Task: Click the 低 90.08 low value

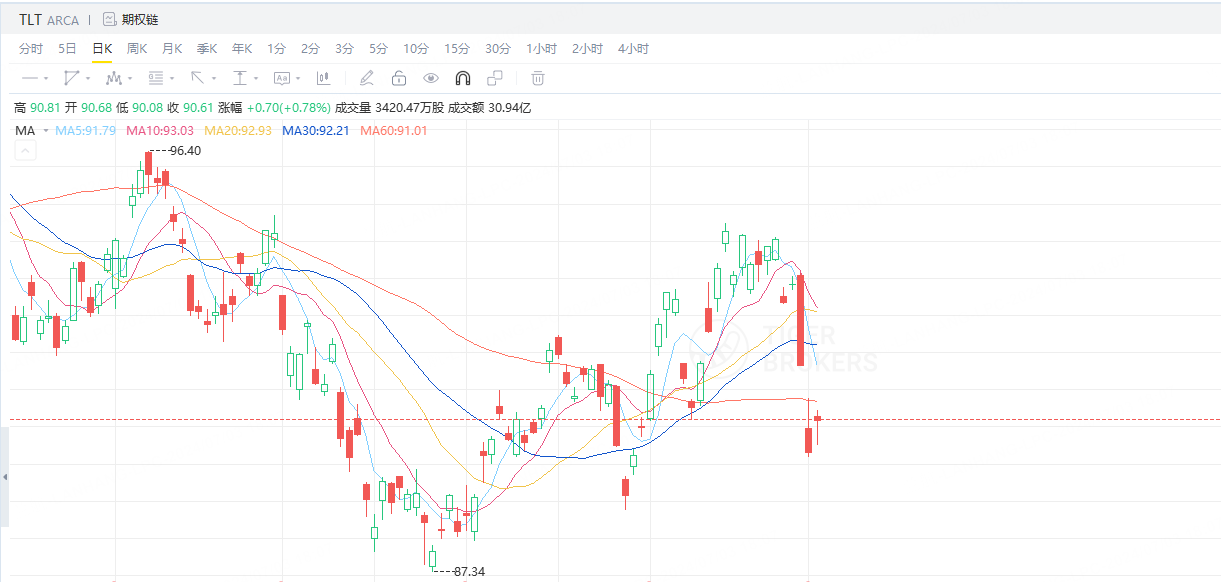Action: click(139, 107)
